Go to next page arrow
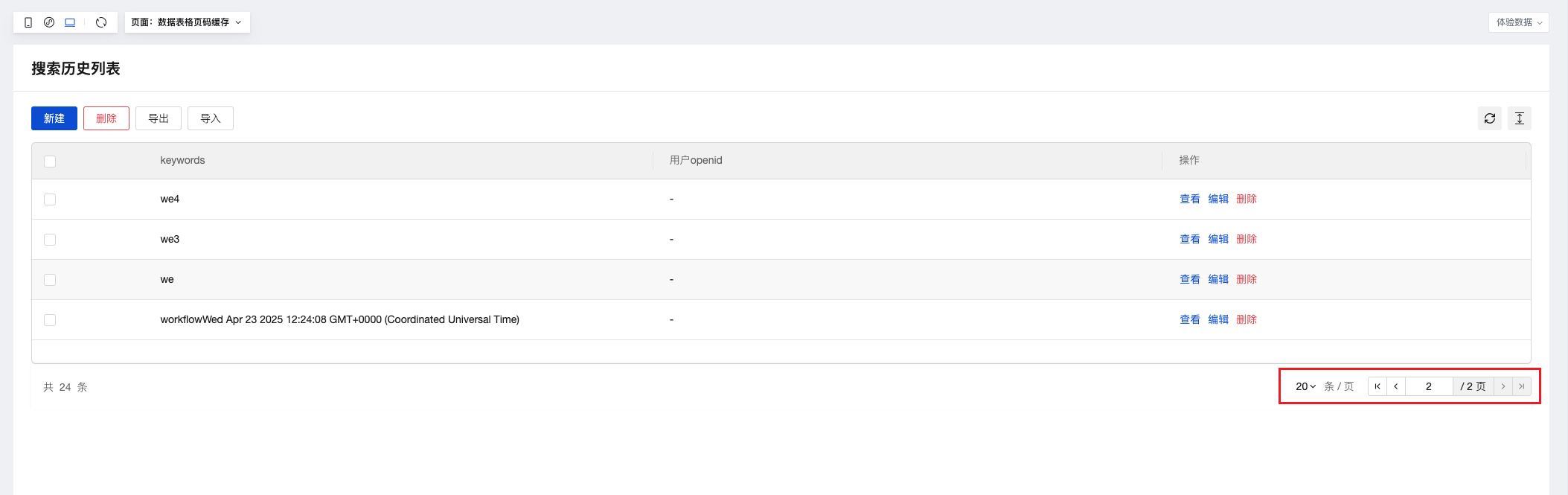The image size is (1568, 495). click(x=1503, y=386)
